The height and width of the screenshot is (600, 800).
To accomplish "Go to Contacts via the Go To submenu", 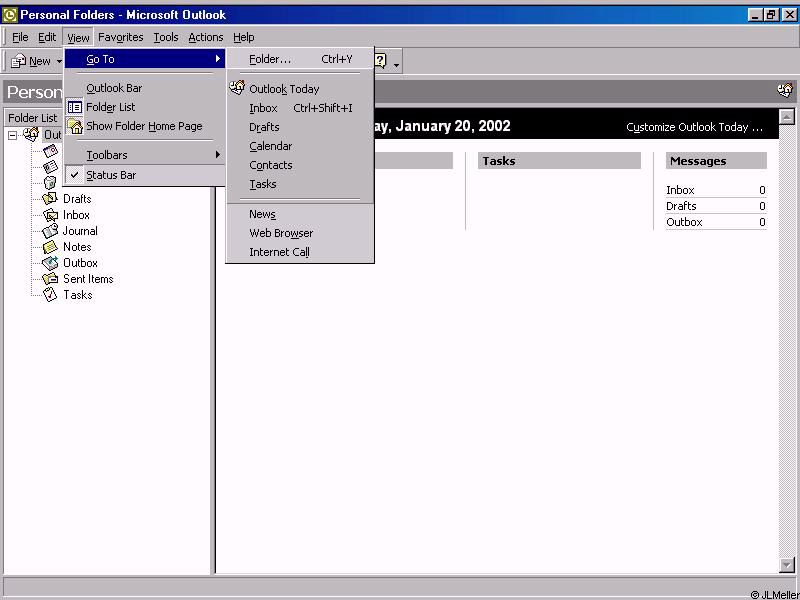I will point(300,165).
